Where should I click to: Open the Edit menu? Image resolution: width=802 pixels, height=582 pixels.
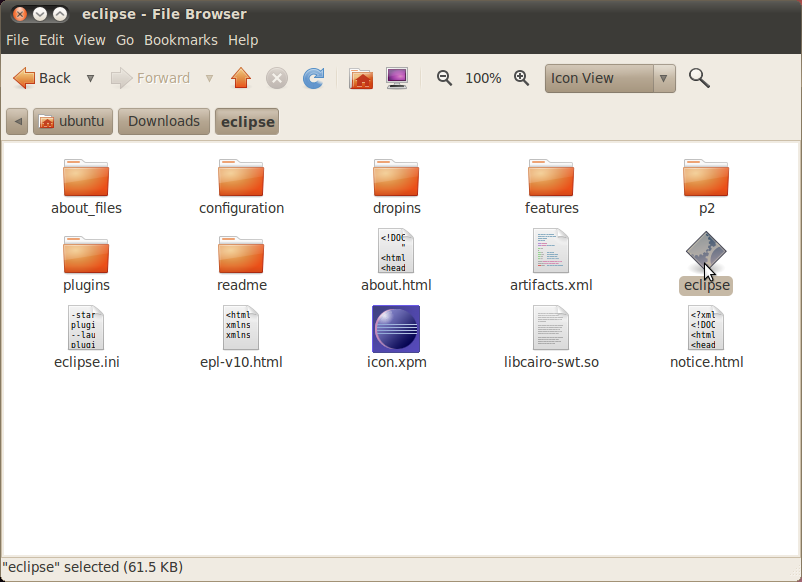51,40
